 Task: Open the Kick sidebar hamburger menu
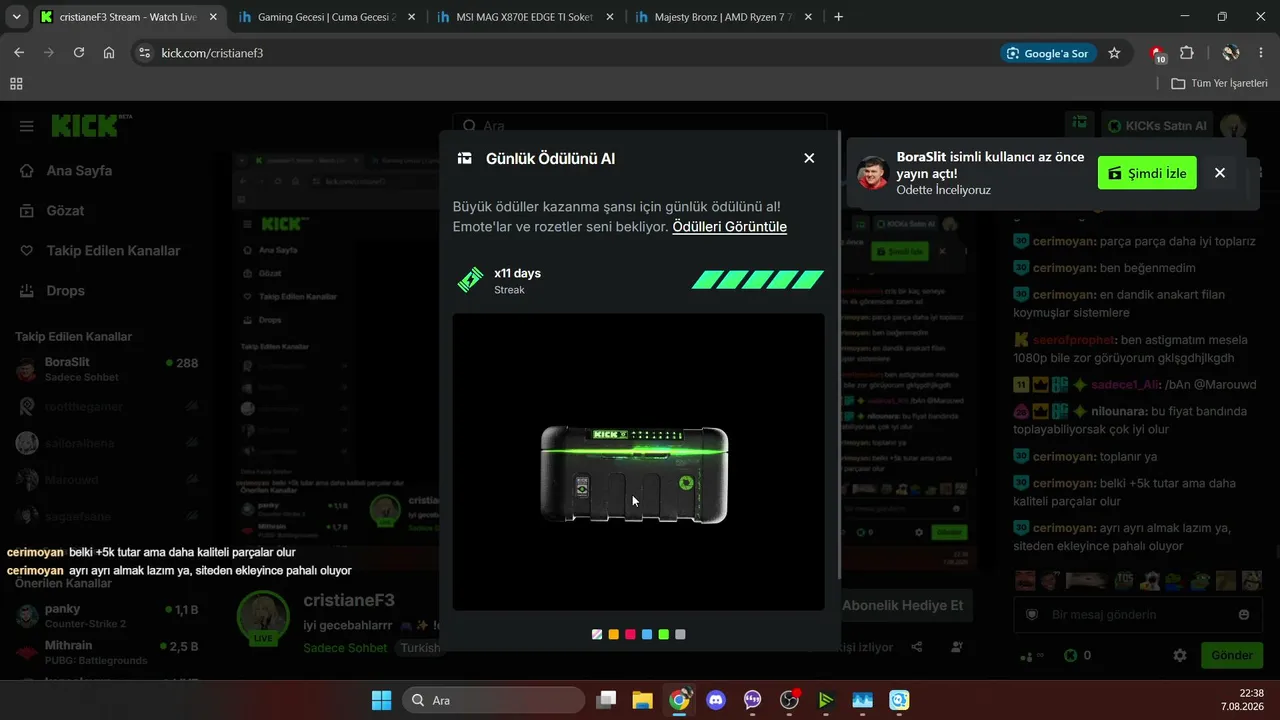(x=27, y=126)
